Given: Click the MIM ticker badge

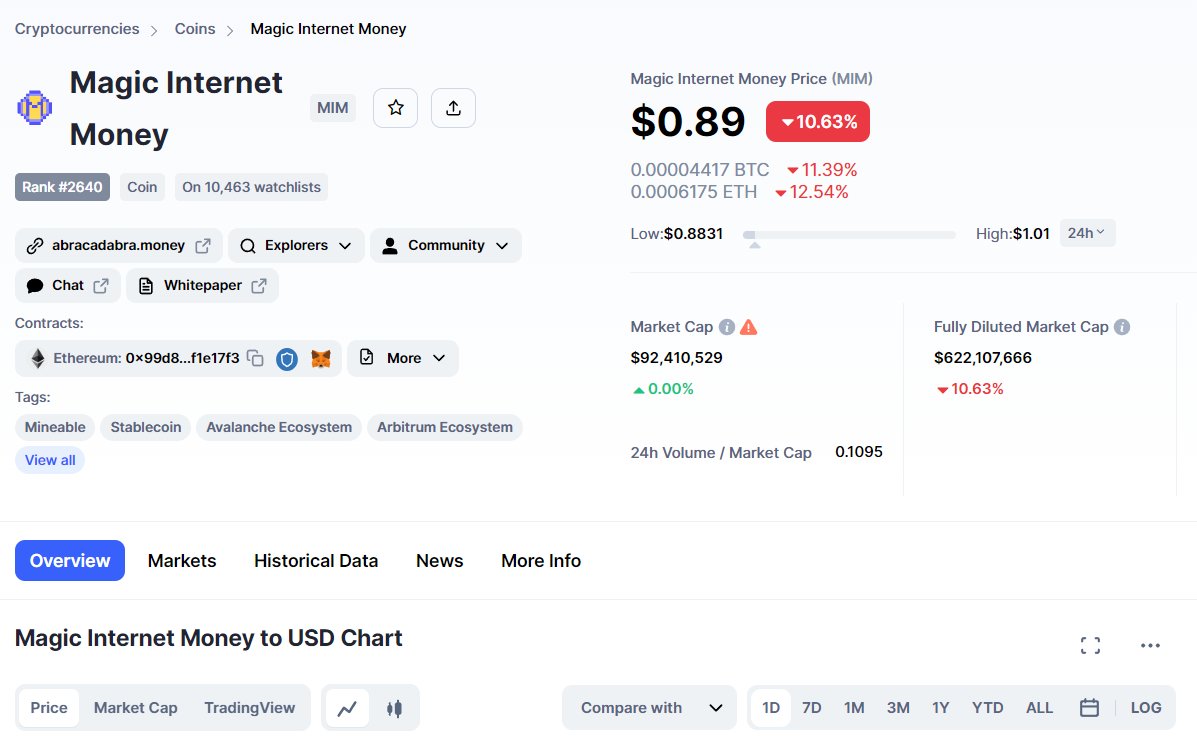Looking at the screenshot, I should [333, 108].
